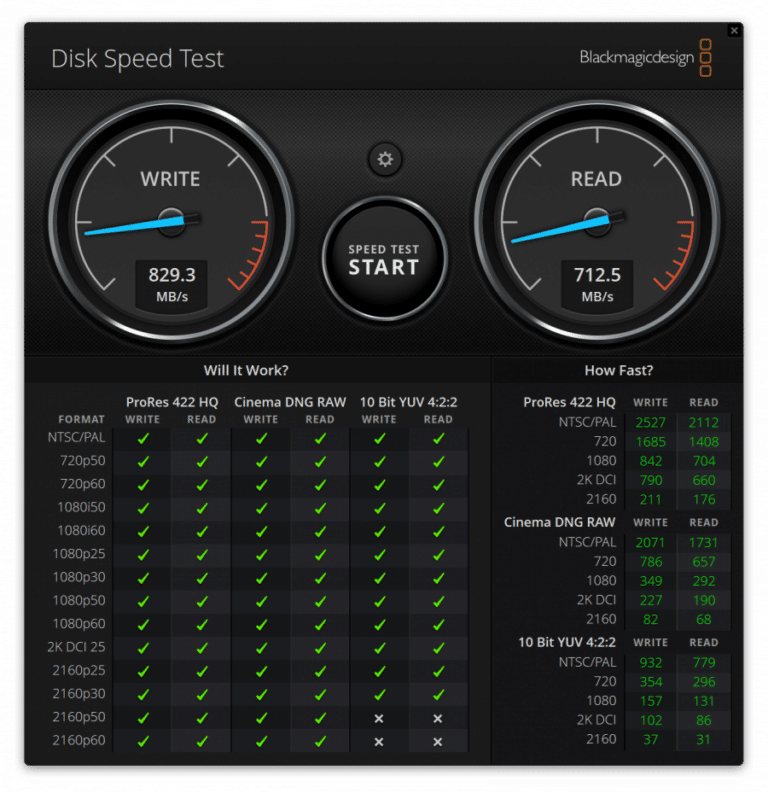Click the 2K DCI 25 10 Bit YUV write checkmark

pos(379,648)
